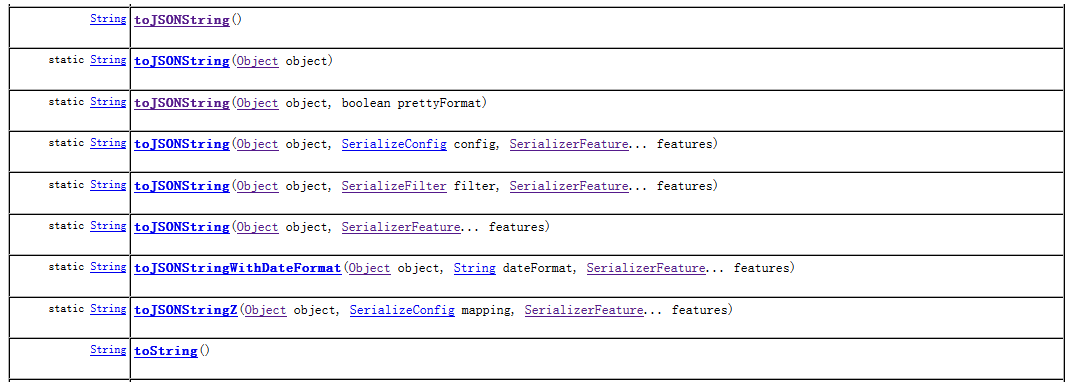This screenshot has height=390, width=1080.
Task: Click the SerializeFilter type link
Action: [x=394, y=186]
